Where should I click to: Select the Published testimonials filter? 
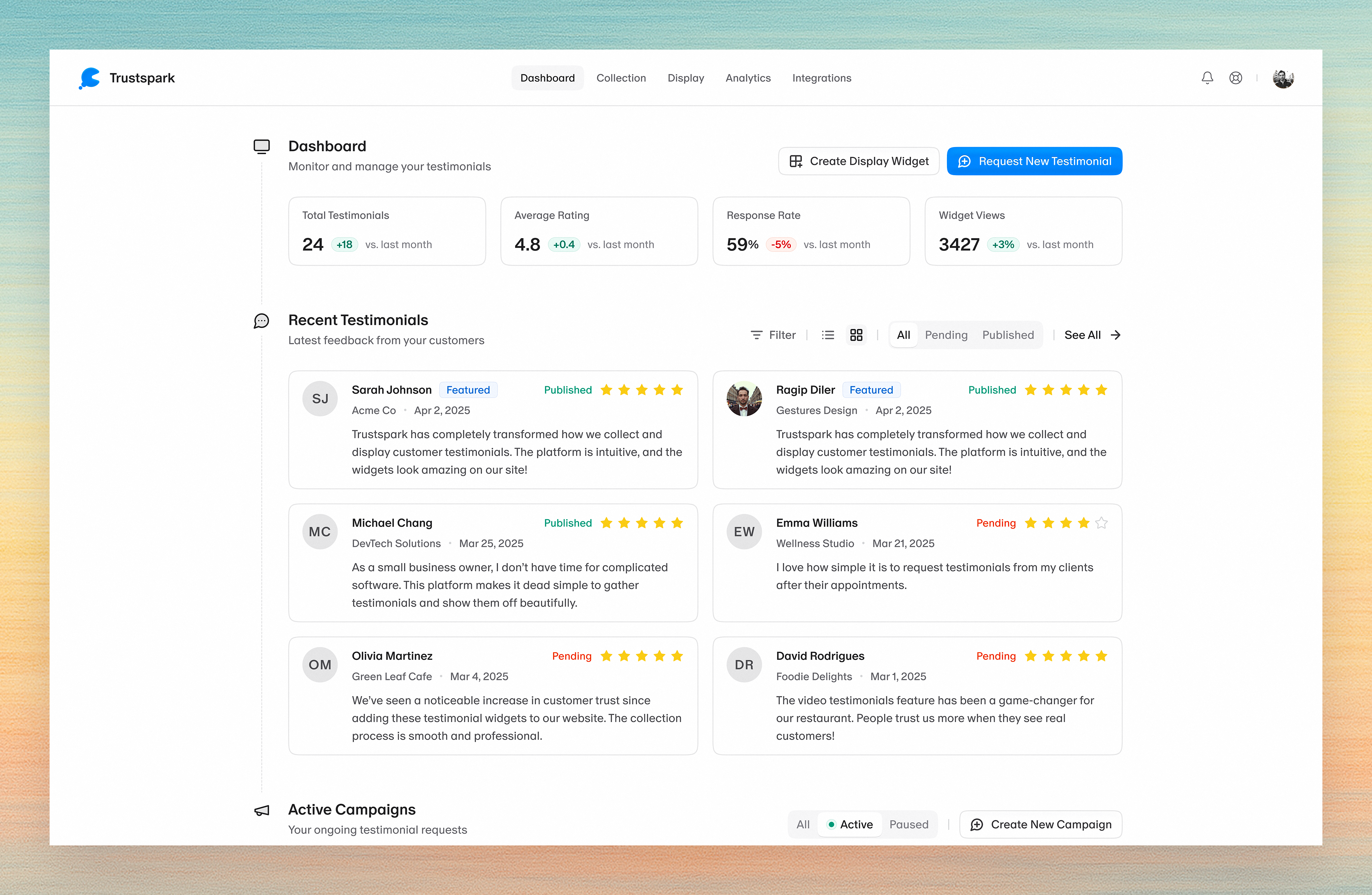(1008, 335)
